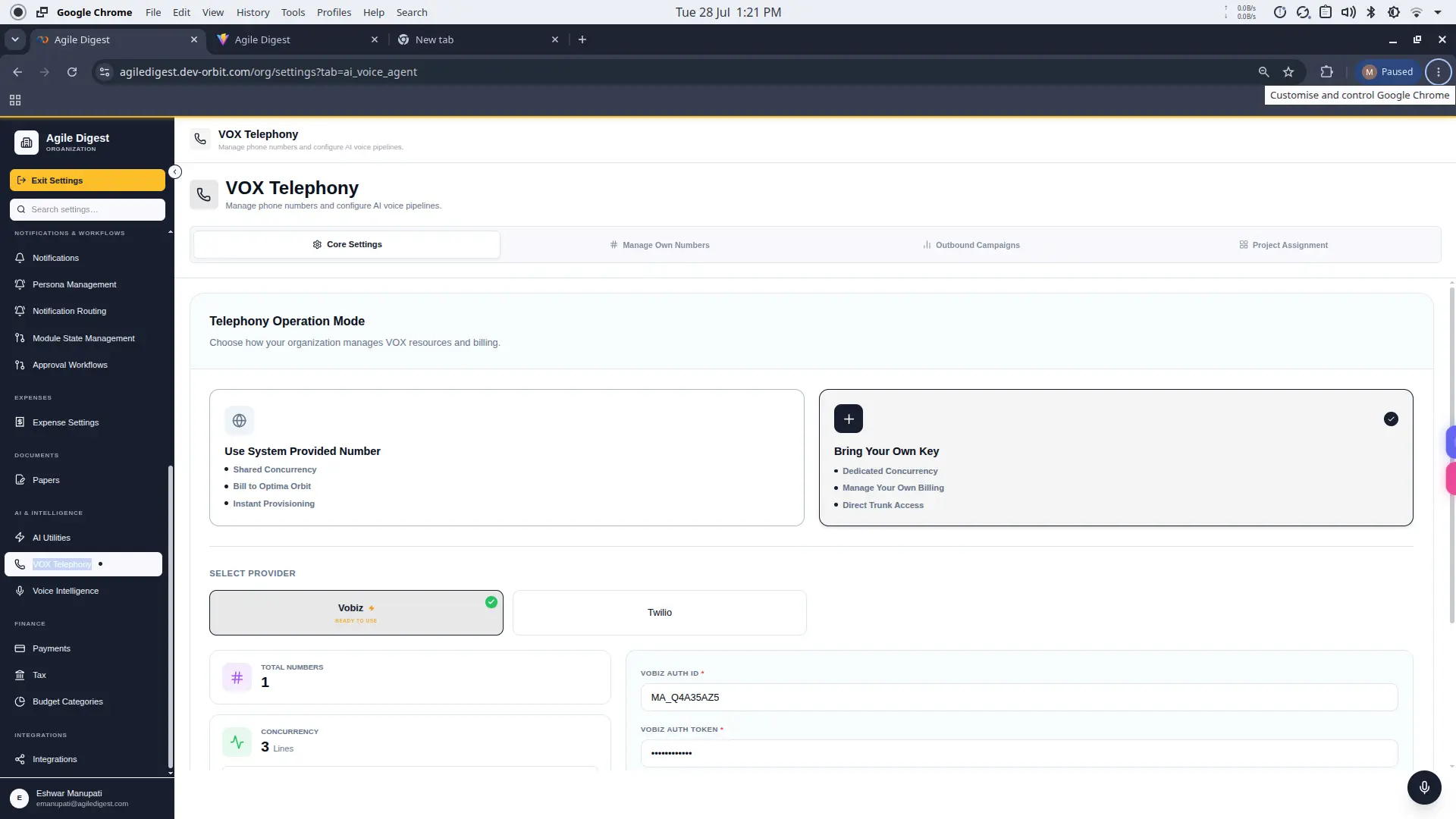Bookmark this page with the star icon

1288,72
